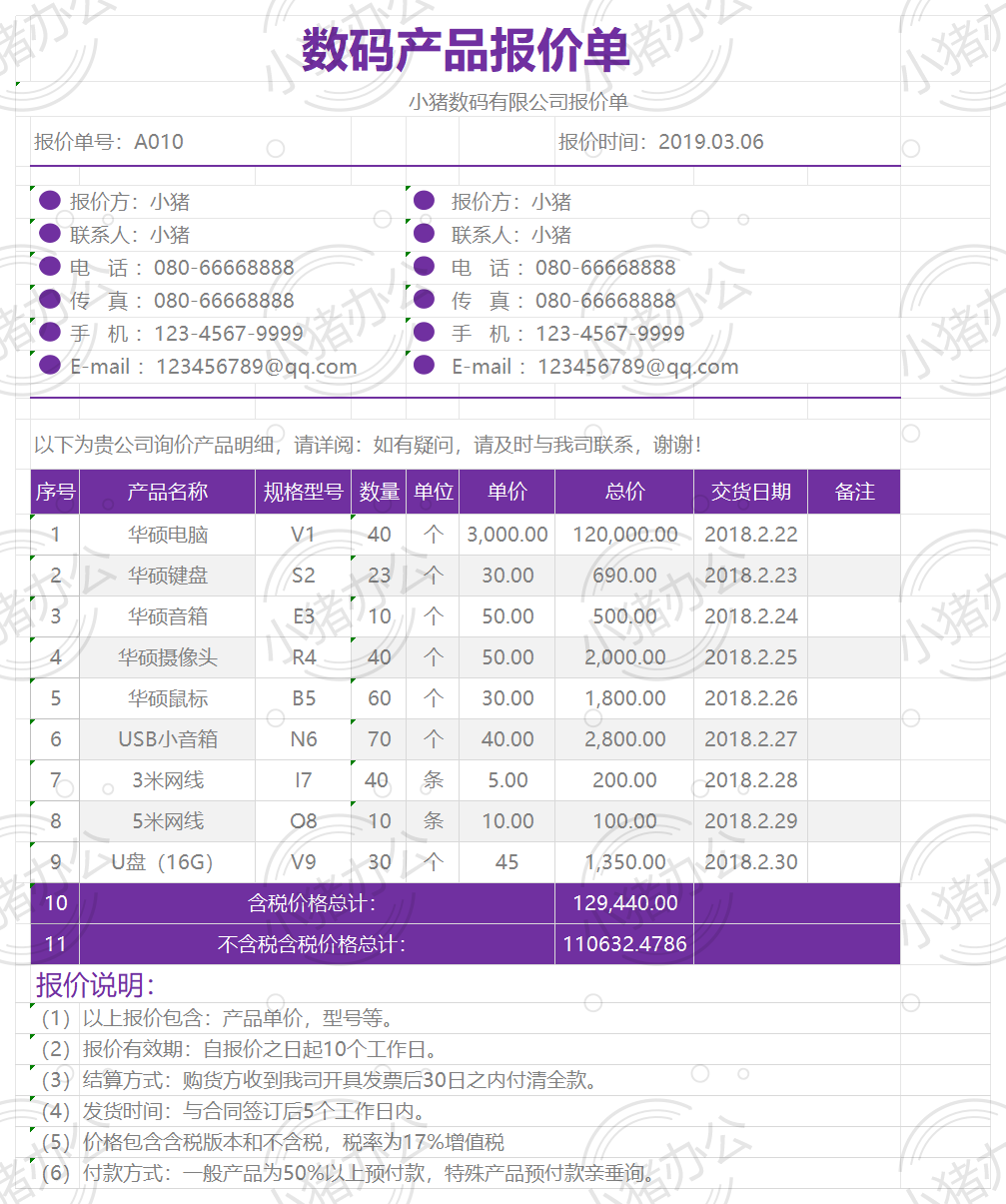Select the 产品名称 header cell
The image size is (1006, 1204).
pos(168,492)
